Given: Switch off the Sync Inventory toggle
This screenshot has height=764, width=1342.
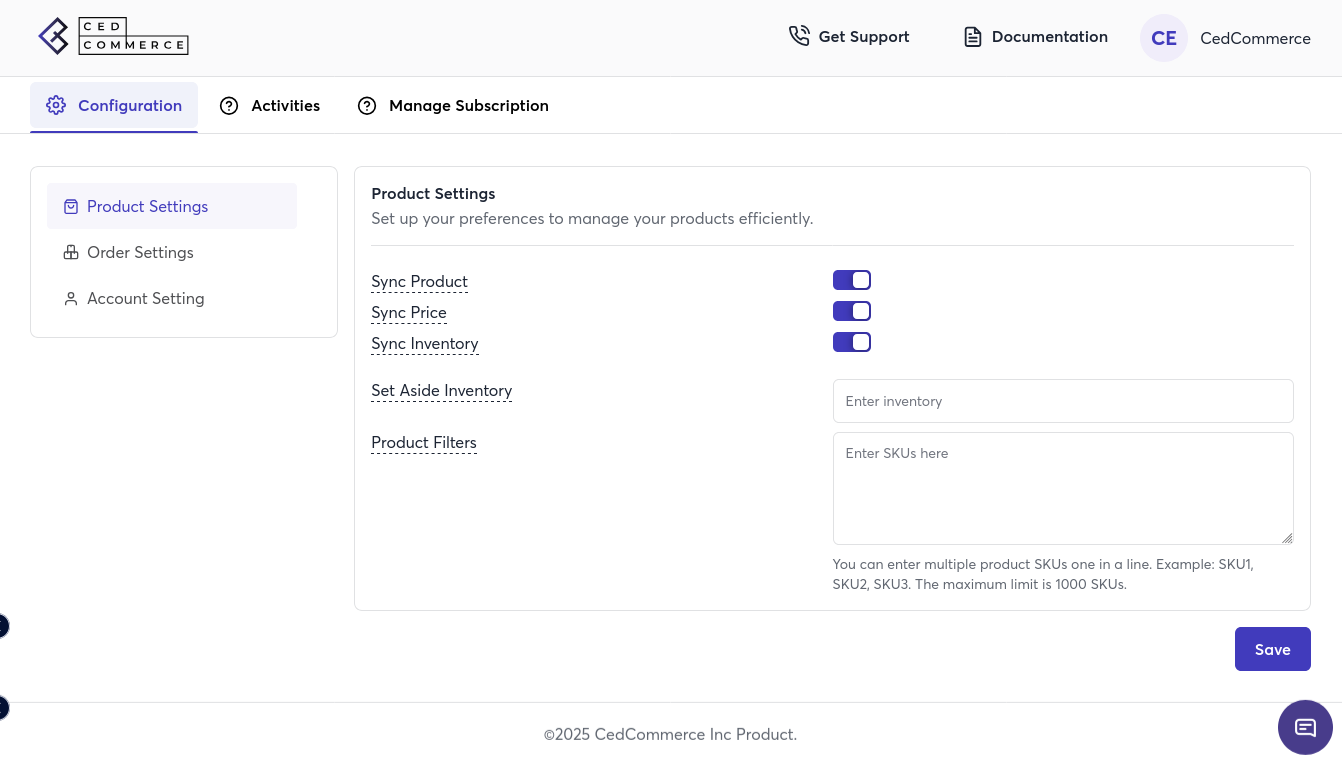Looking at the screenshot, I should coord(851,342).
